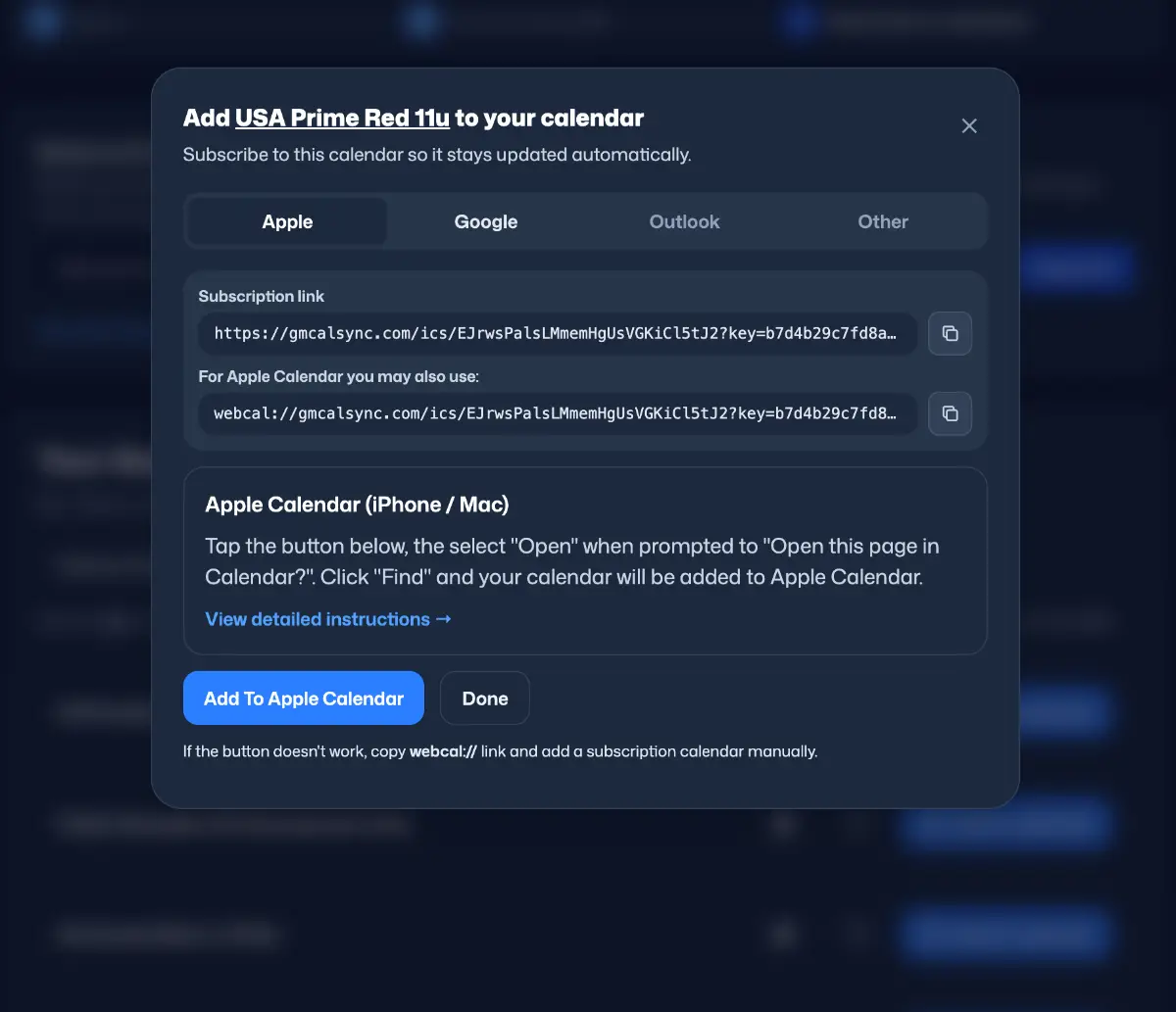Copy the webcal link
Image resolution: width=1176 pixels, height=1012 pixels.
(x=950, y=413)
